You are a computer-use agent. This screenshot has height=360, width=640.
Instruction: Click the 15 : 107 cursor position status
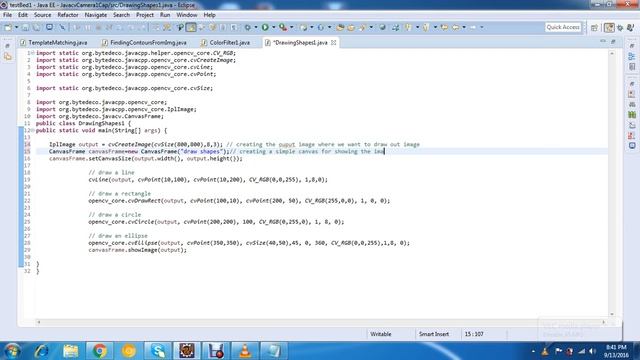click(473, 334)
